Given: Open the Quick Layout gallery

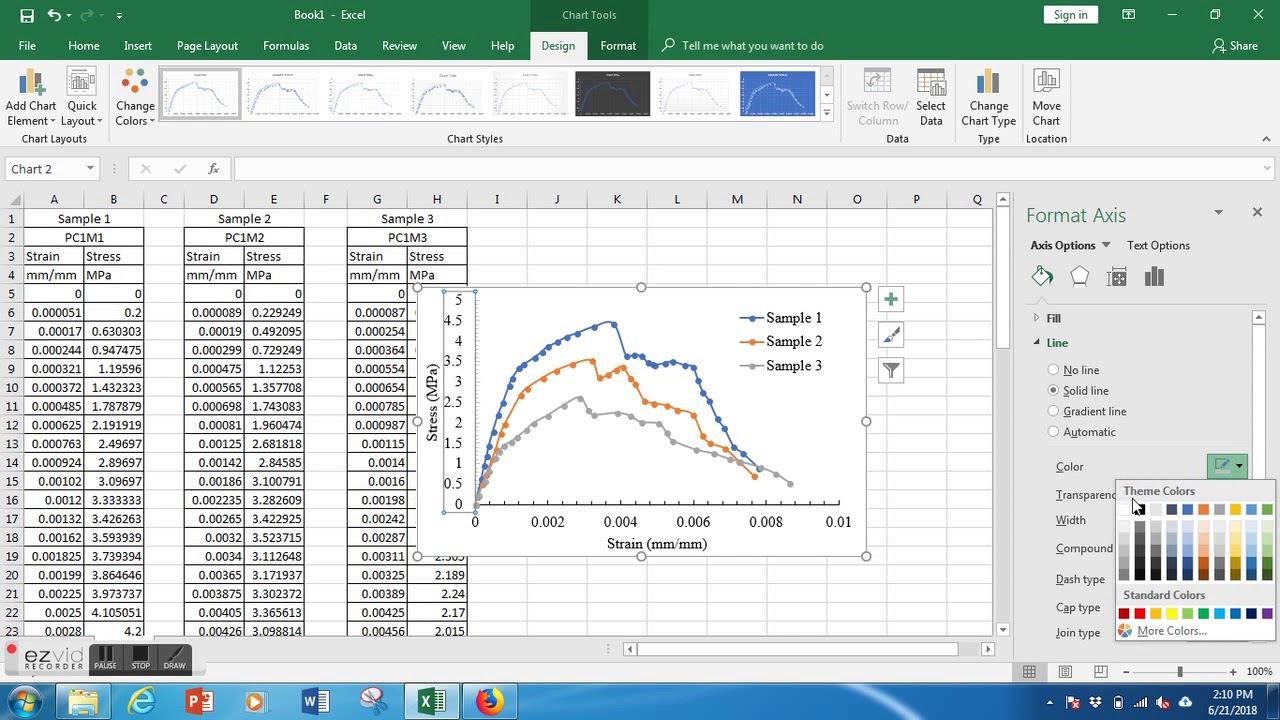Looking at the screenshot, I should click(82, 99).
